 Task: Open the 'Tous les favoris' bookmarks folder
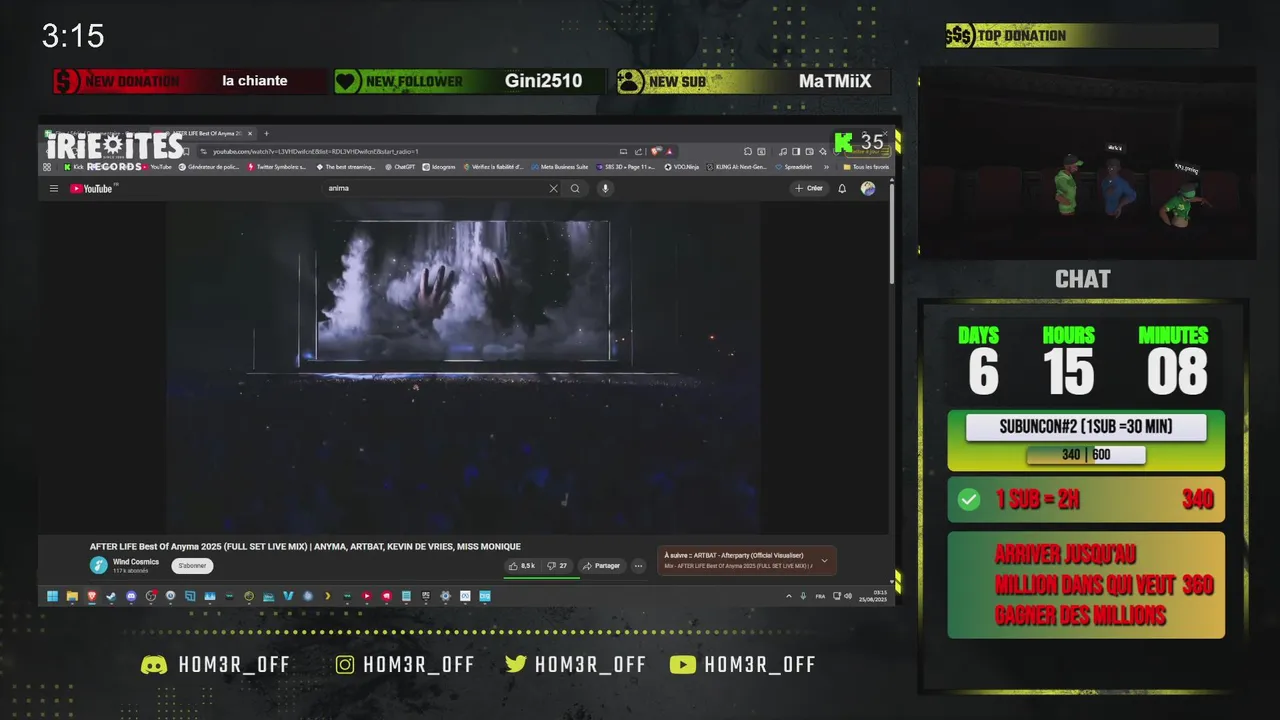point(866,167)
